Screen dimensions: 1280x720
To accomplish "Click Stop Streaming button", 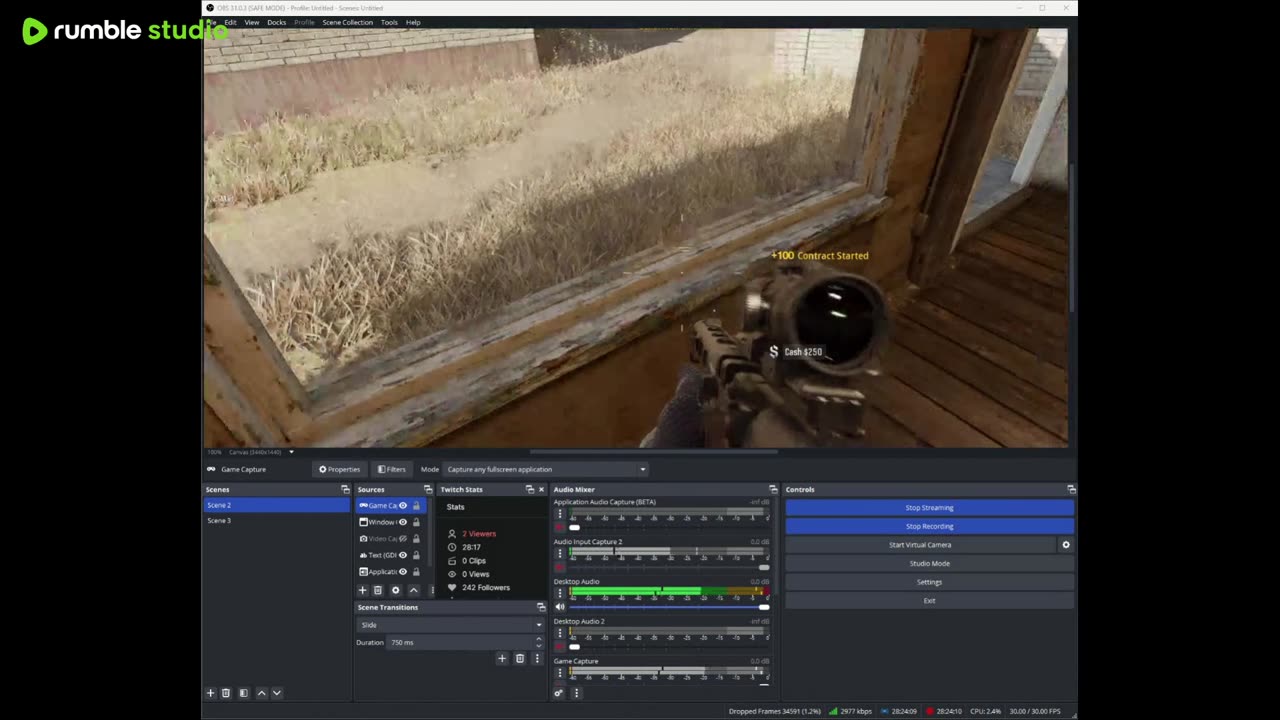I will pos(929,508).
